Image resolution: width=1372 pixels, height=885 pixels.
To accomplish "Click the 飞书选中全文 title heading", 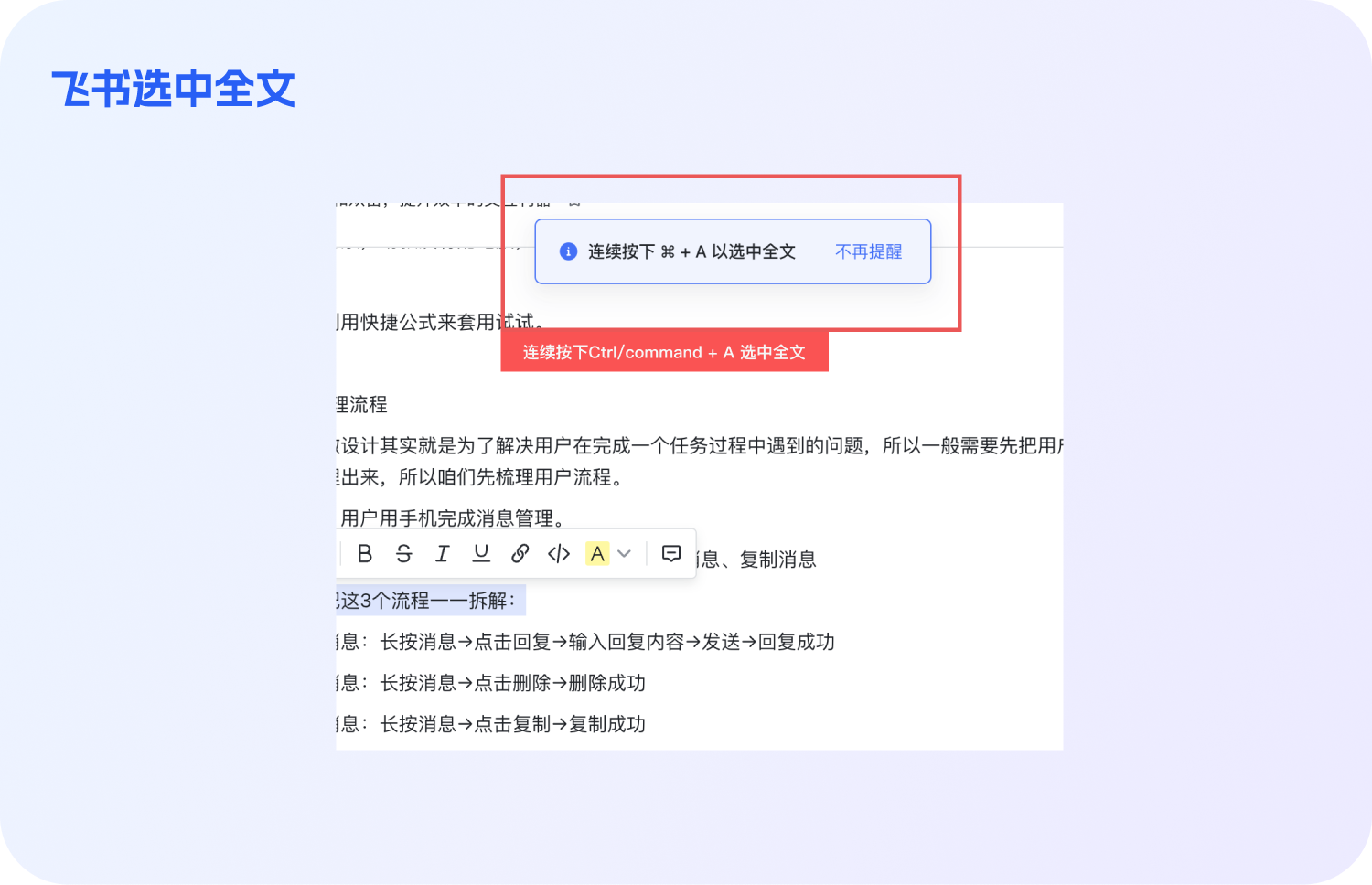I will coord(174,89).
